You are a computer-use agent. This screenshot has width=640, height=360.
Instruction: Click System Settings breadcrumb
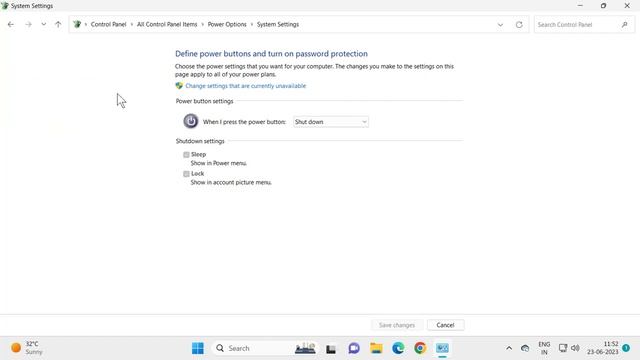coord(278,24)
